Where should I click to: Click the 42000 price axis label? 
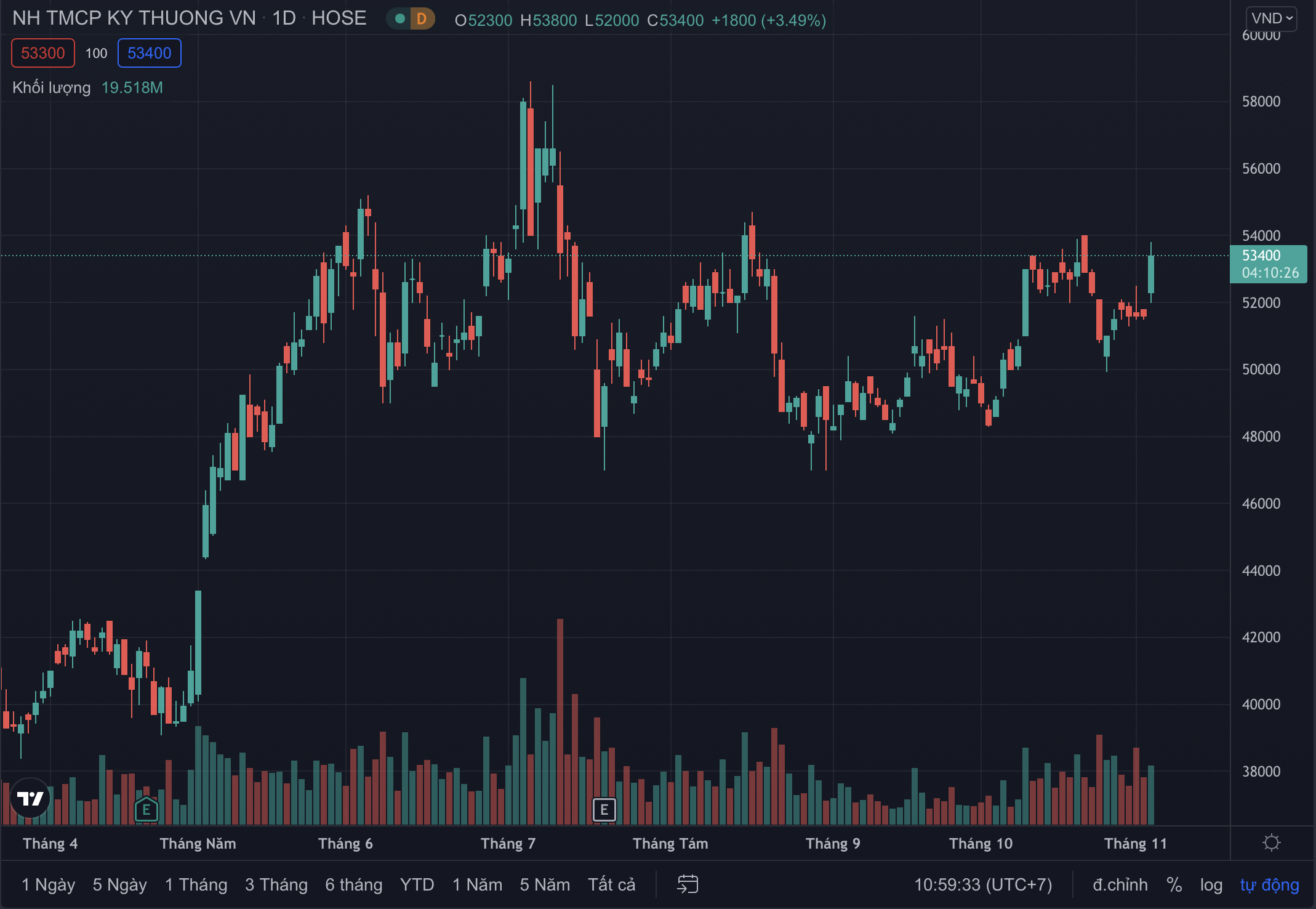click(x=1261, y=637)
